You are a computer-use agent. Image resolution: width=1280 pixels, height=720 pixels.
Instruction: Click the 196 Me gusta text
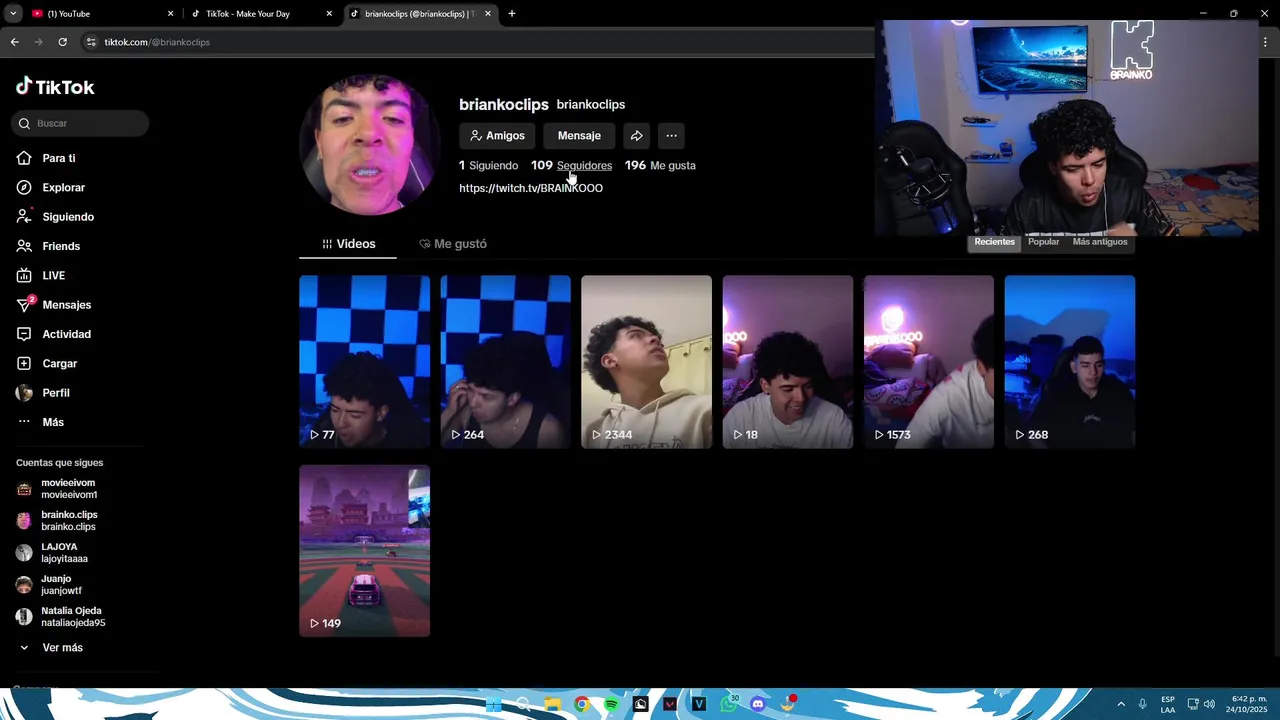pos(660,166)
